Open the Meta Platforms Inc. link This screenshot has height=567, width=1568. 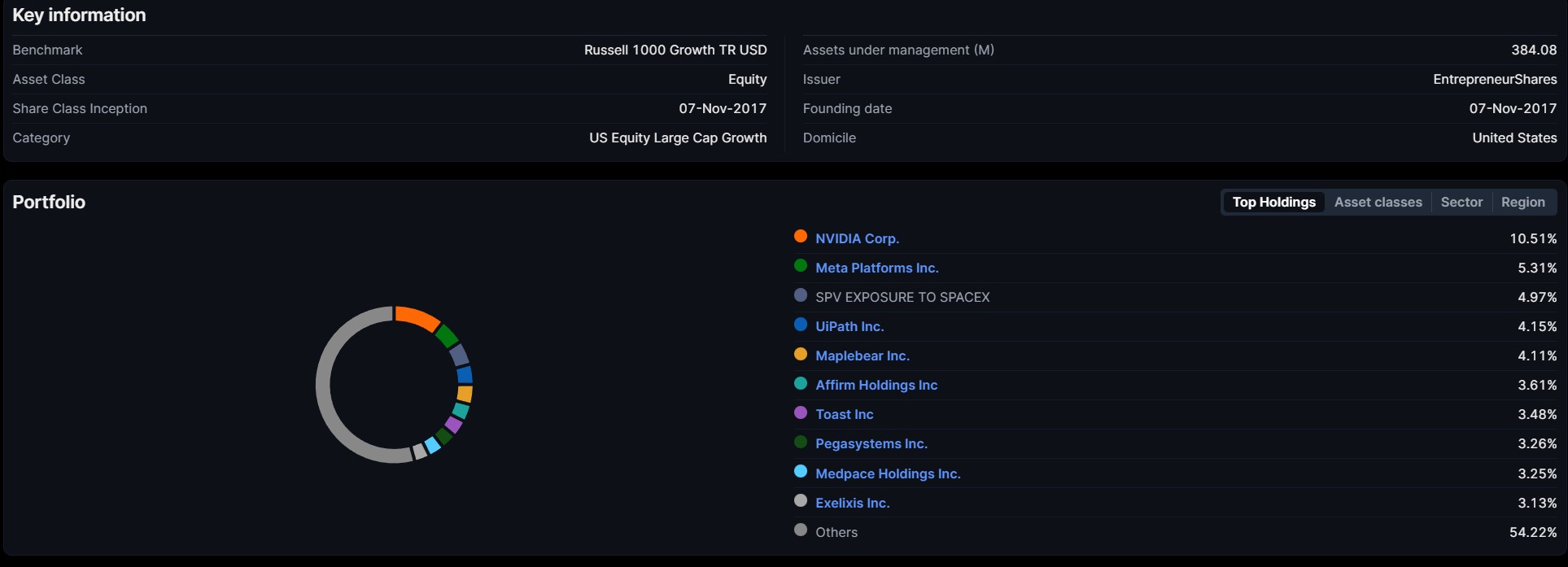click(x=877, y=268)
